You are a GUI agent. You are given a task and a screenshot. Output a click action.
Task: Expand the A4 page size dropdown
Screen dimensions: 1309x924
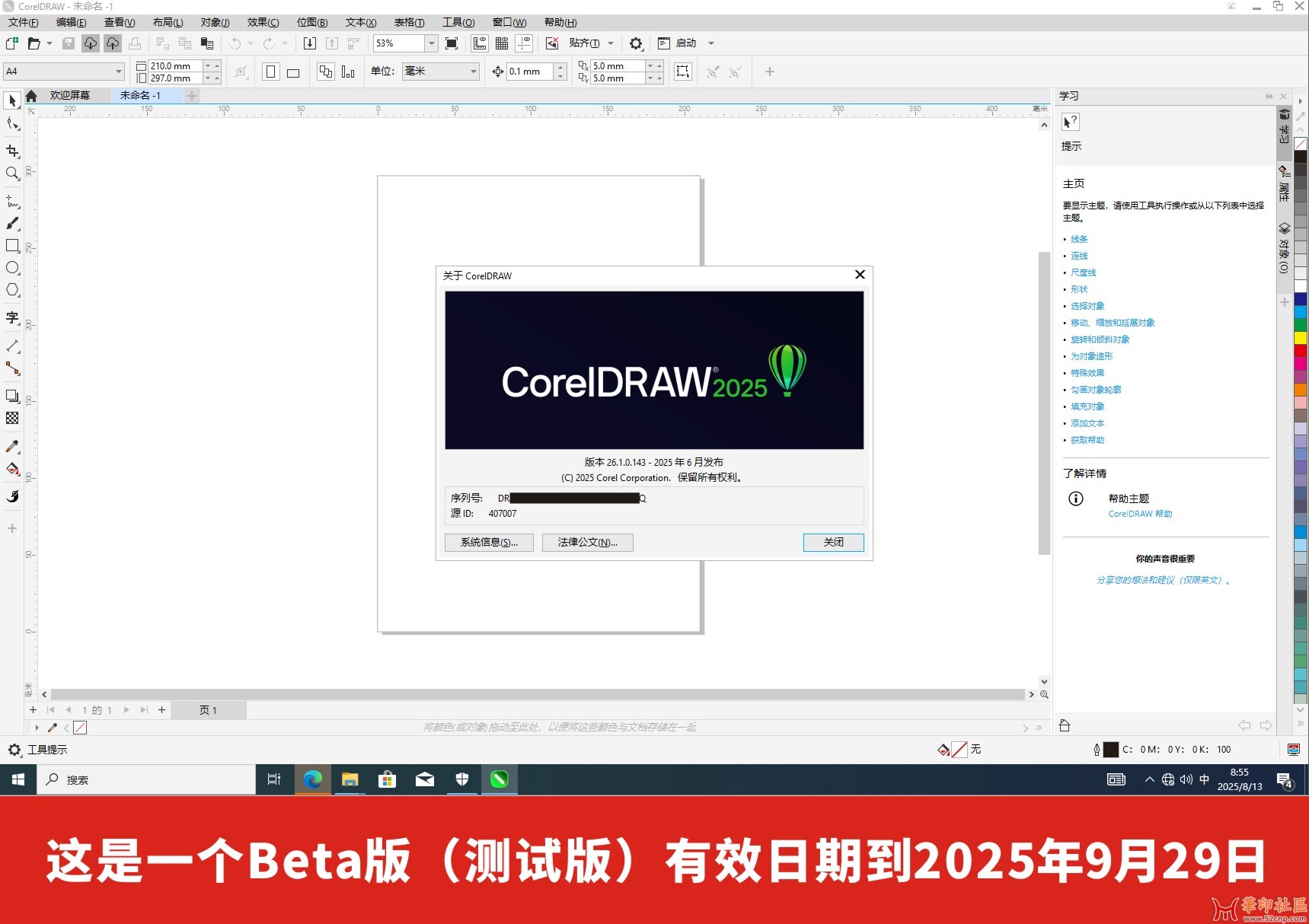119,72
